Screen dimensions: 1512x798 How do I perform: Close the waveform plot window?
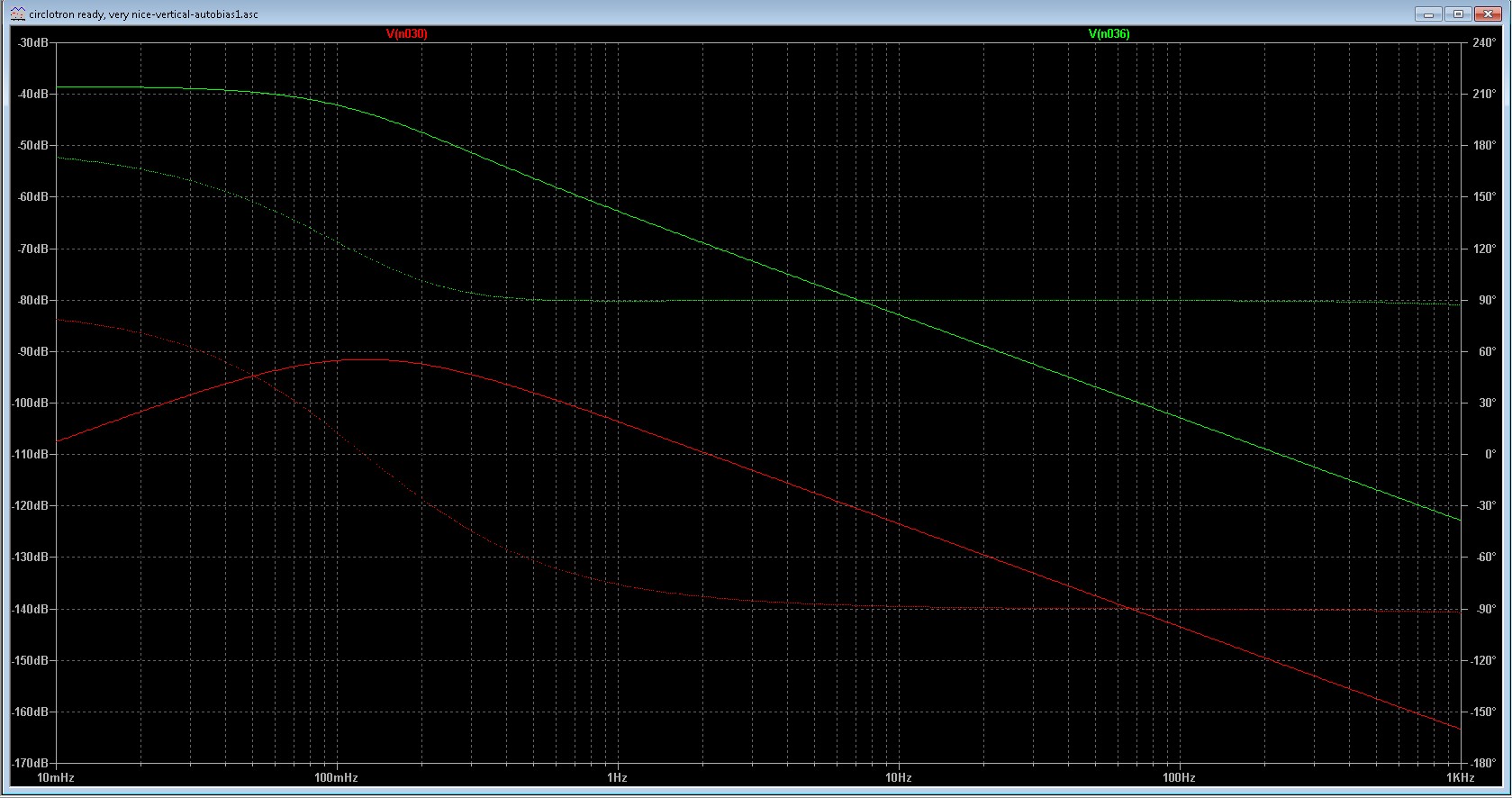pyautogui.click(x=1489, y=14)
